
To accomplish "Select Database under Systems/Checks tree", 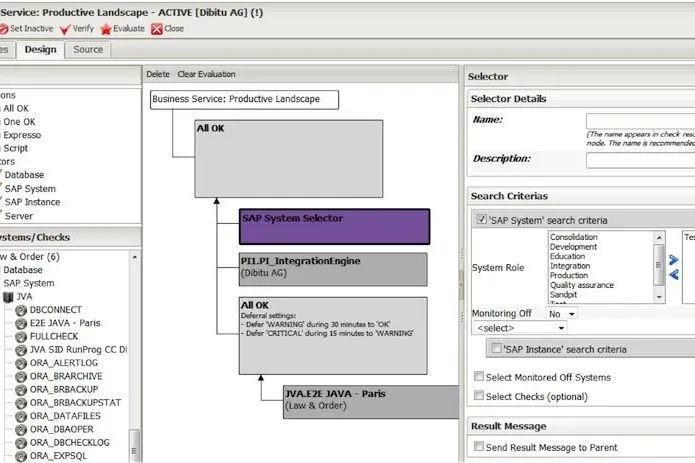I will pos(23,270).
